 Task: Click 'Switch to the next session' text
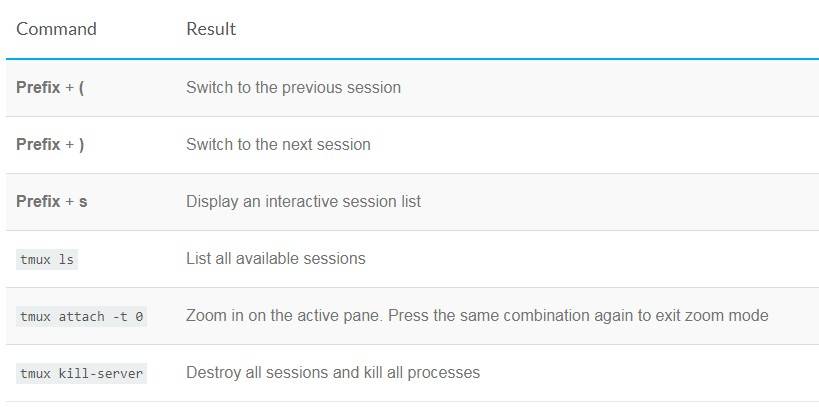[278, 144]
